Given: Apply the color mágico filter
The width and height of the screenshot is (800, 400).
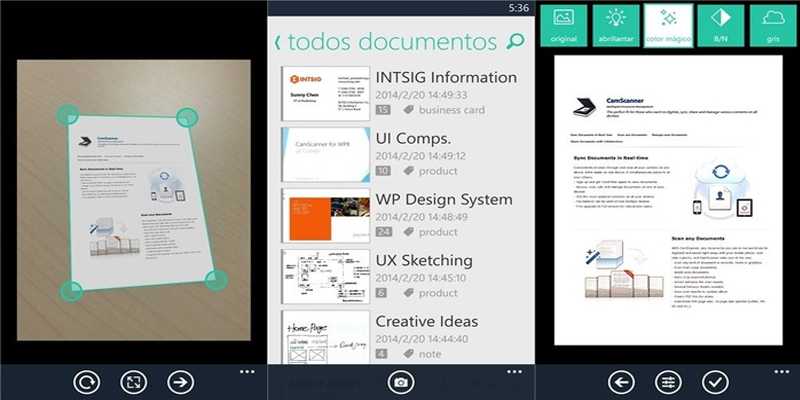Looking at the screenshot, I should click(668, 26).
